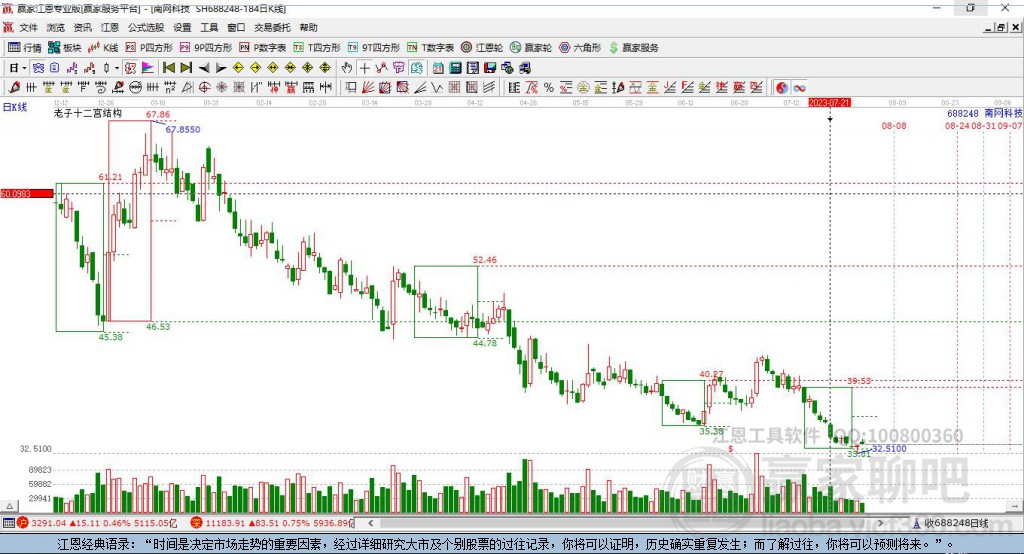Screen dimensions: 1024x554
Task: Open the 9P四方形 tool
Action: (x=206, y=47)
